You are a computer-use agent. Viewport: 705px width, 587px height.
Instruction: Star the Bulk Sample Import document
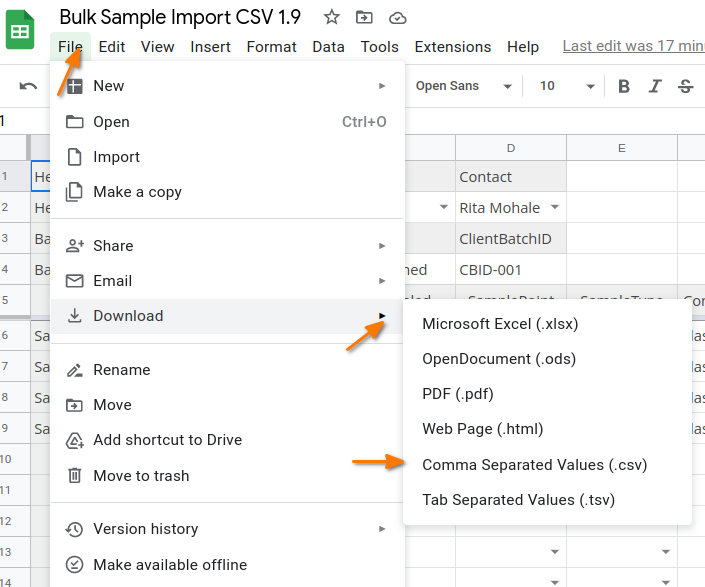[332, 17]
